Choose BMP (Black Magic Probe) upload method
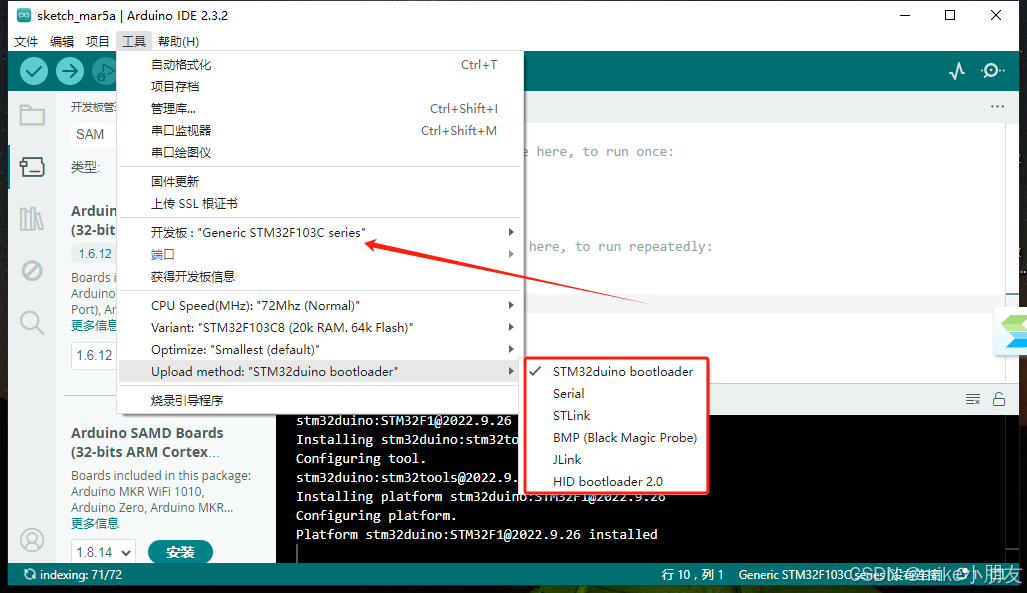The height and width of the screenshot is (593, 1027). tap(616, 438)
